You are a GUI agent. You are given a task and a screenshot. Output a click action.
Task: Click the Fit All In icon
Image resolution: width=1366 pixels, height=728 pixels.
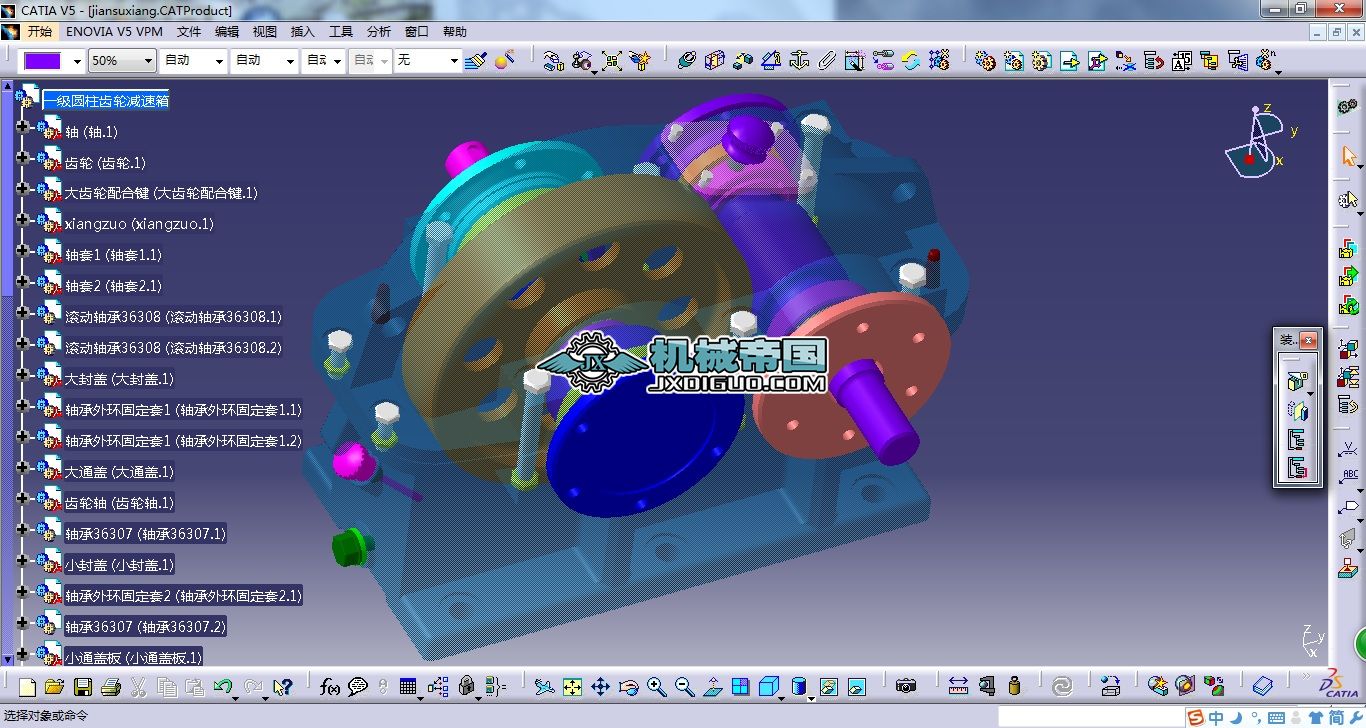(x=572, y=687)
